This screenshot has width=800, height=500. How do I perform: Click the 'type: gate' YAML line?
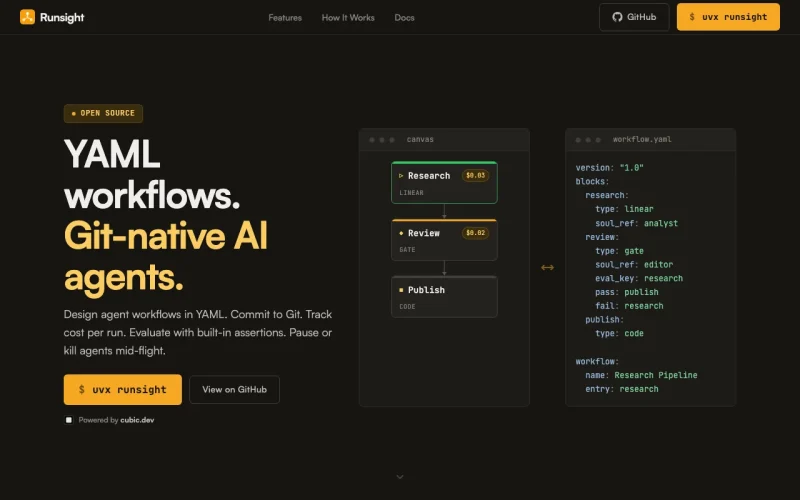[619, 251]
